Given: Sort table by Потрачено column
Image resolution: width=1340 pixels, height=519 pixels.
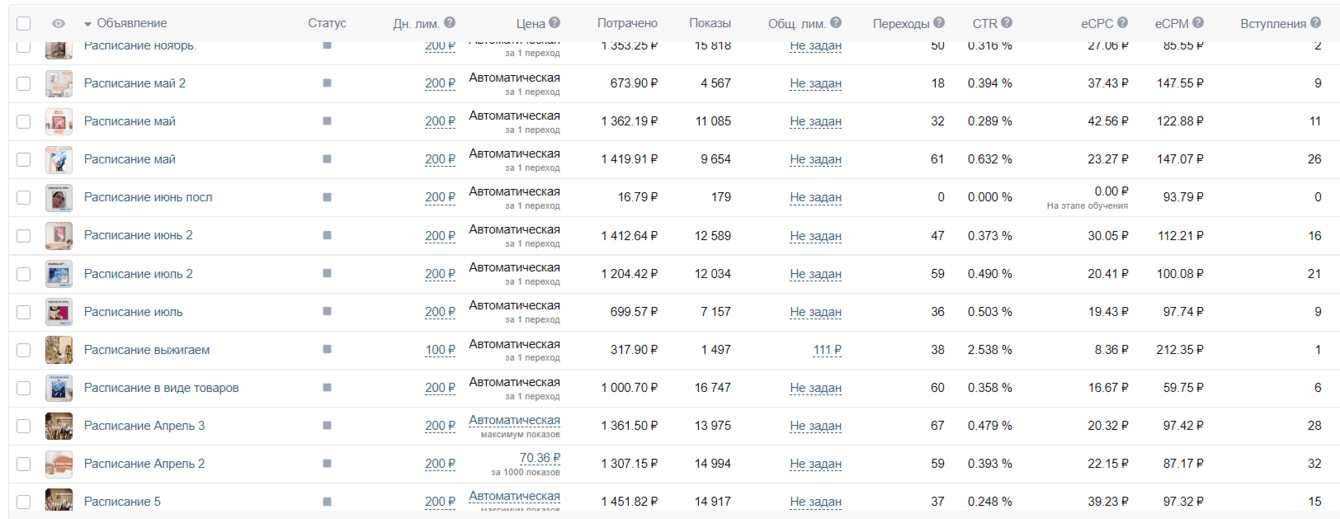Looking at the screenshot, I should [627, 23].
